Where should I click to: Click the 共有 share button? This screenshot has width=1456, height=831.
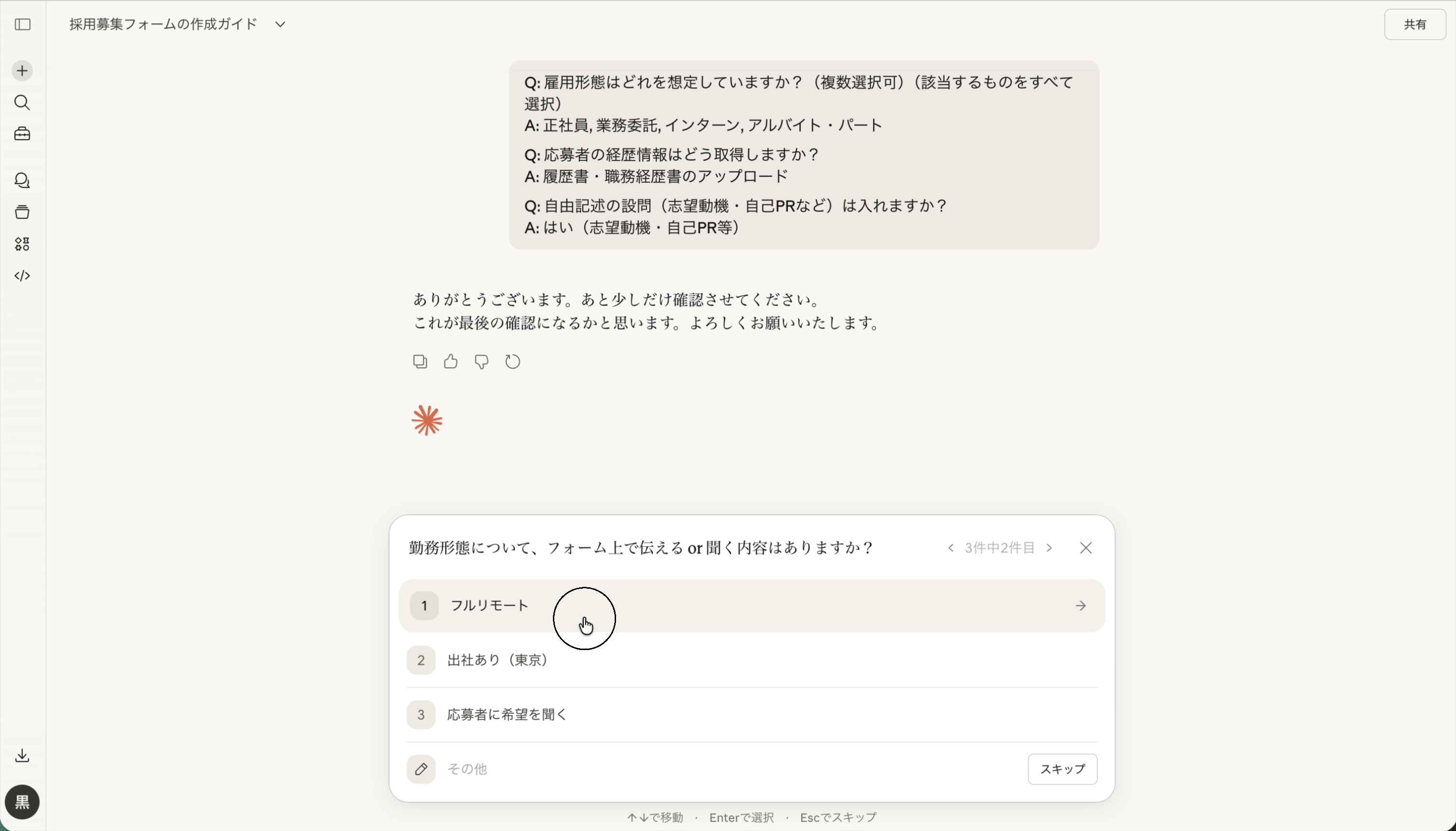click(x=1415, y=24)
